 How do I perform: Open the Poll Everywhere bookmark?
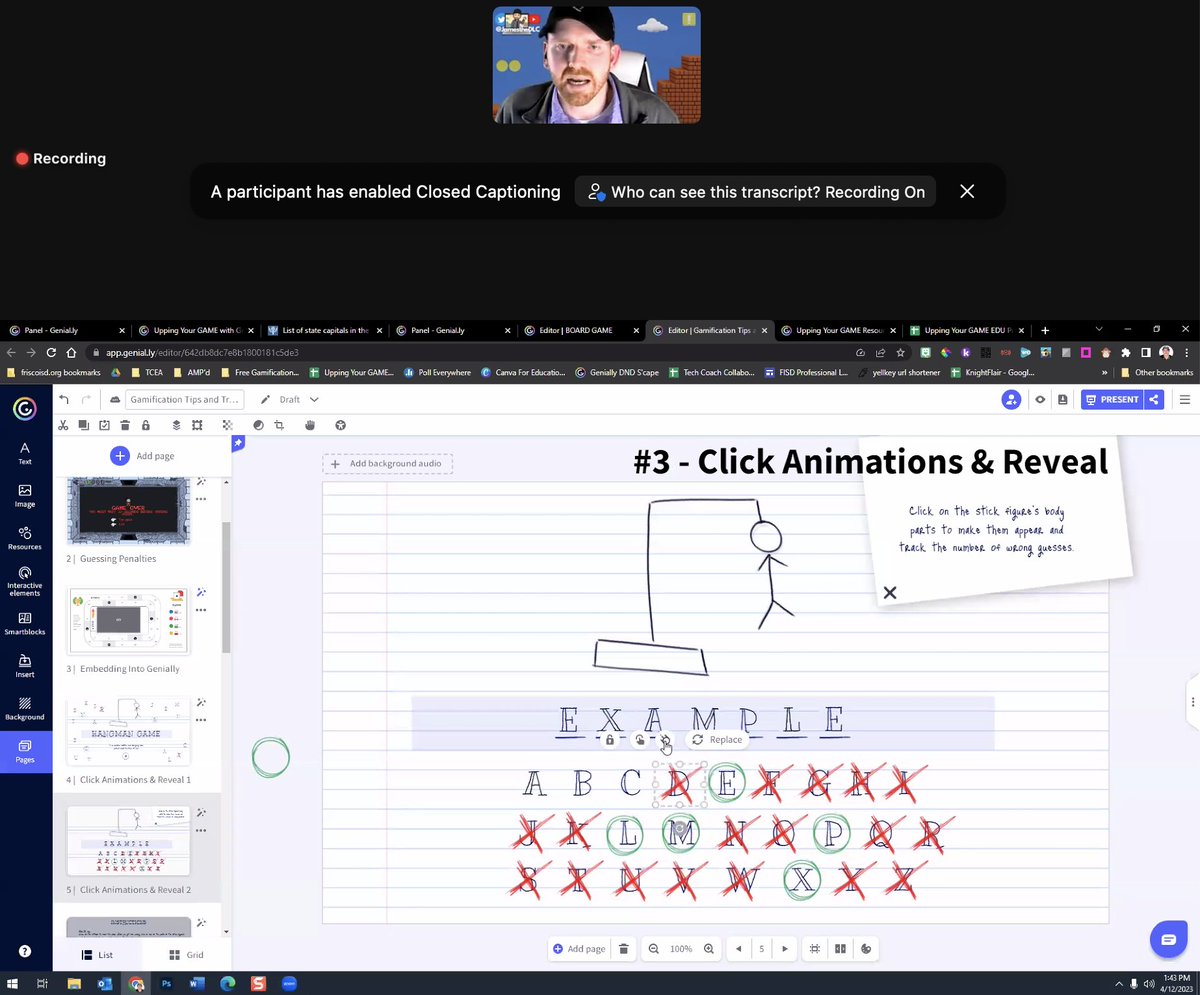(x=437, y=373)
